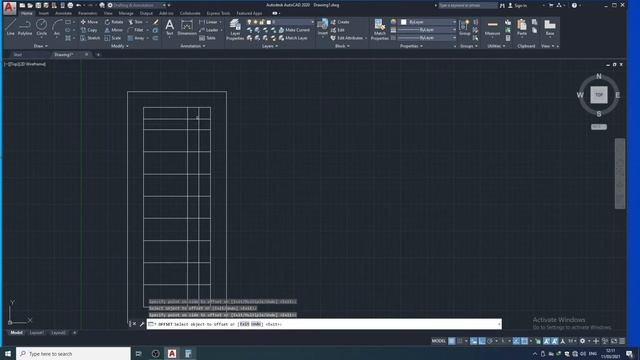The width and height of the screenshot is (640, 360).
Task: Click the Base view icon
Action: 550,27
